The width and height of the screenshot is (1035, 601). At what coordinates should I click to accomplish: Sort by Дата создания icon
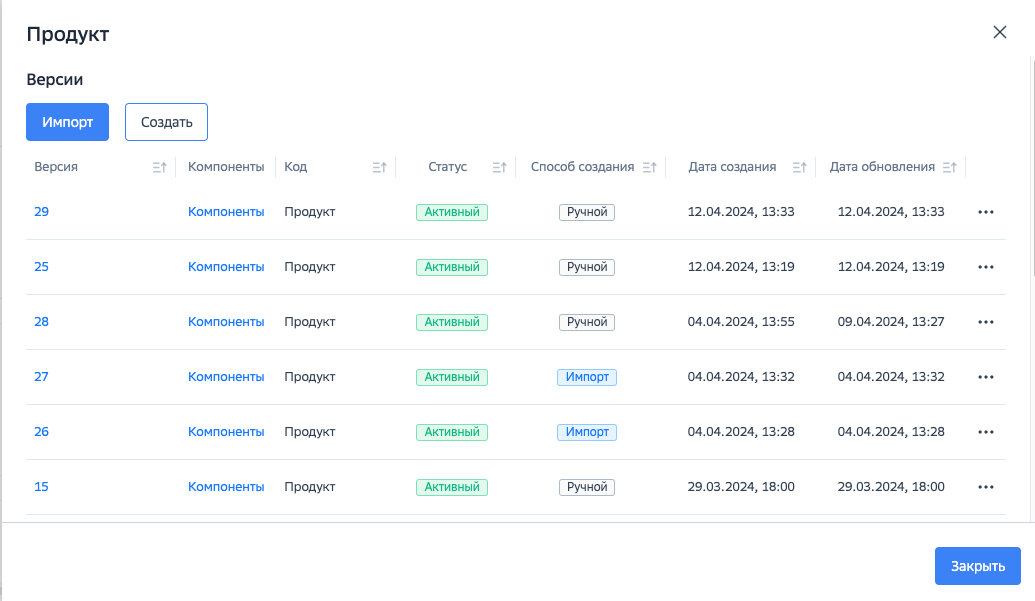tap(799, 168)
